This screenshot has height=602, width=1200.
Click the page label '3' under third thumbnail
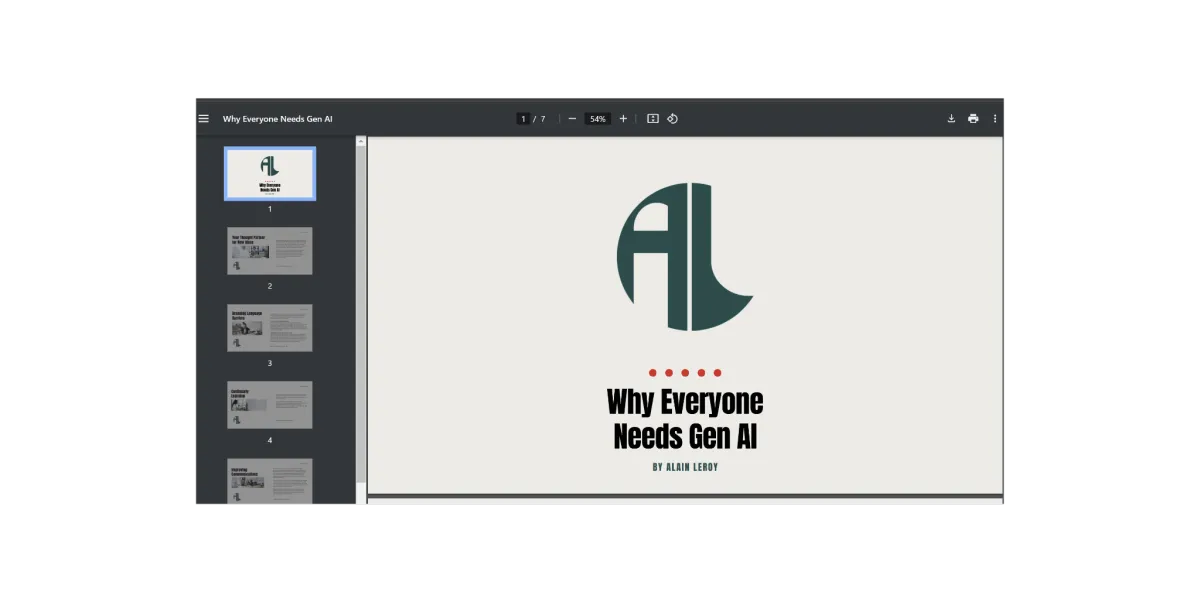tap(270, 363)
